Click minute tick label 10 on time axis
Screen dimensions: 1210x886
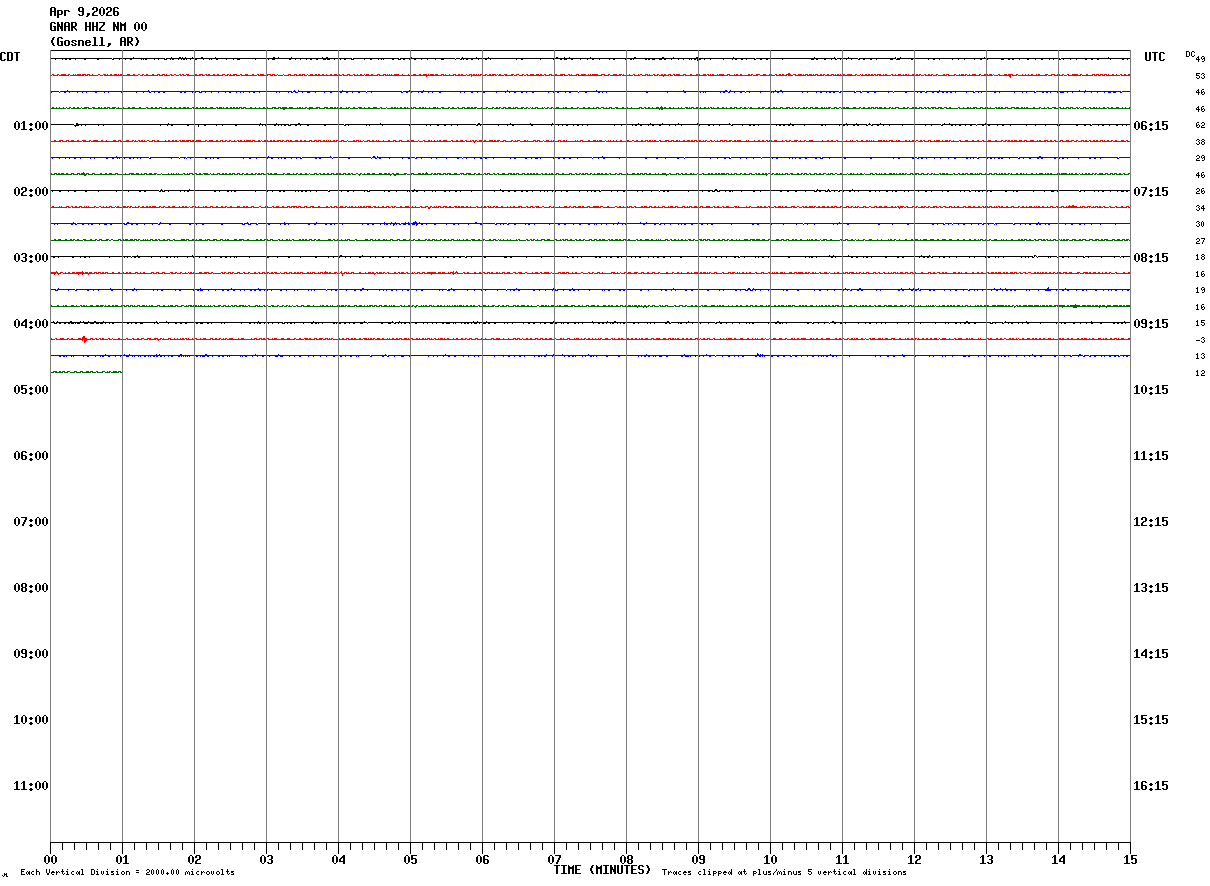(770, 860)
